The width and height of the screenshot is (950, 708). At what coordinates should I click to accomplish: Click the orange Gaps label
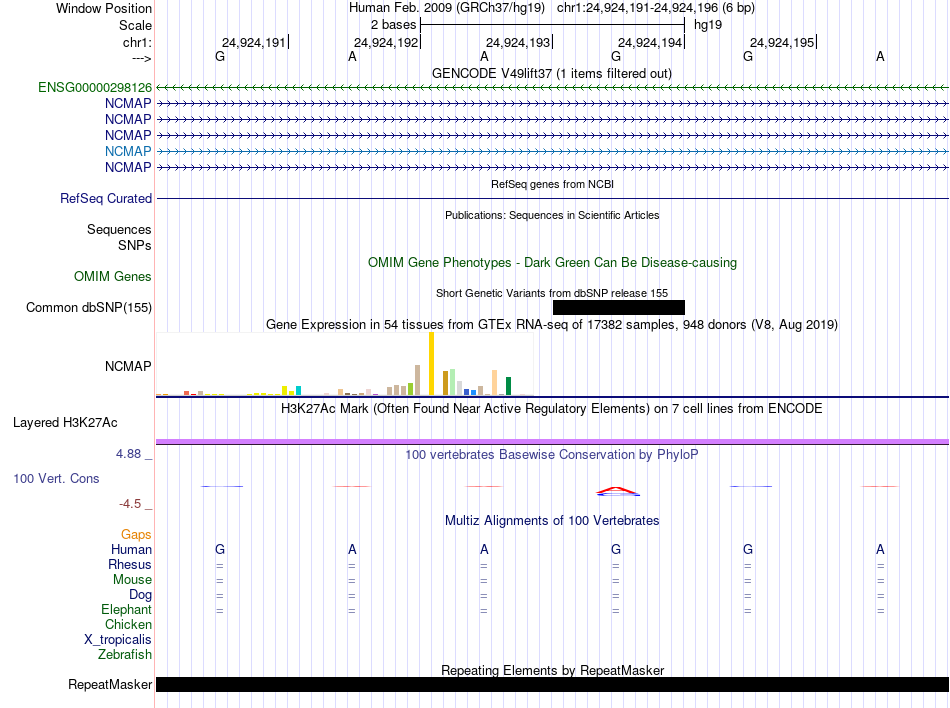pos(136,534)
